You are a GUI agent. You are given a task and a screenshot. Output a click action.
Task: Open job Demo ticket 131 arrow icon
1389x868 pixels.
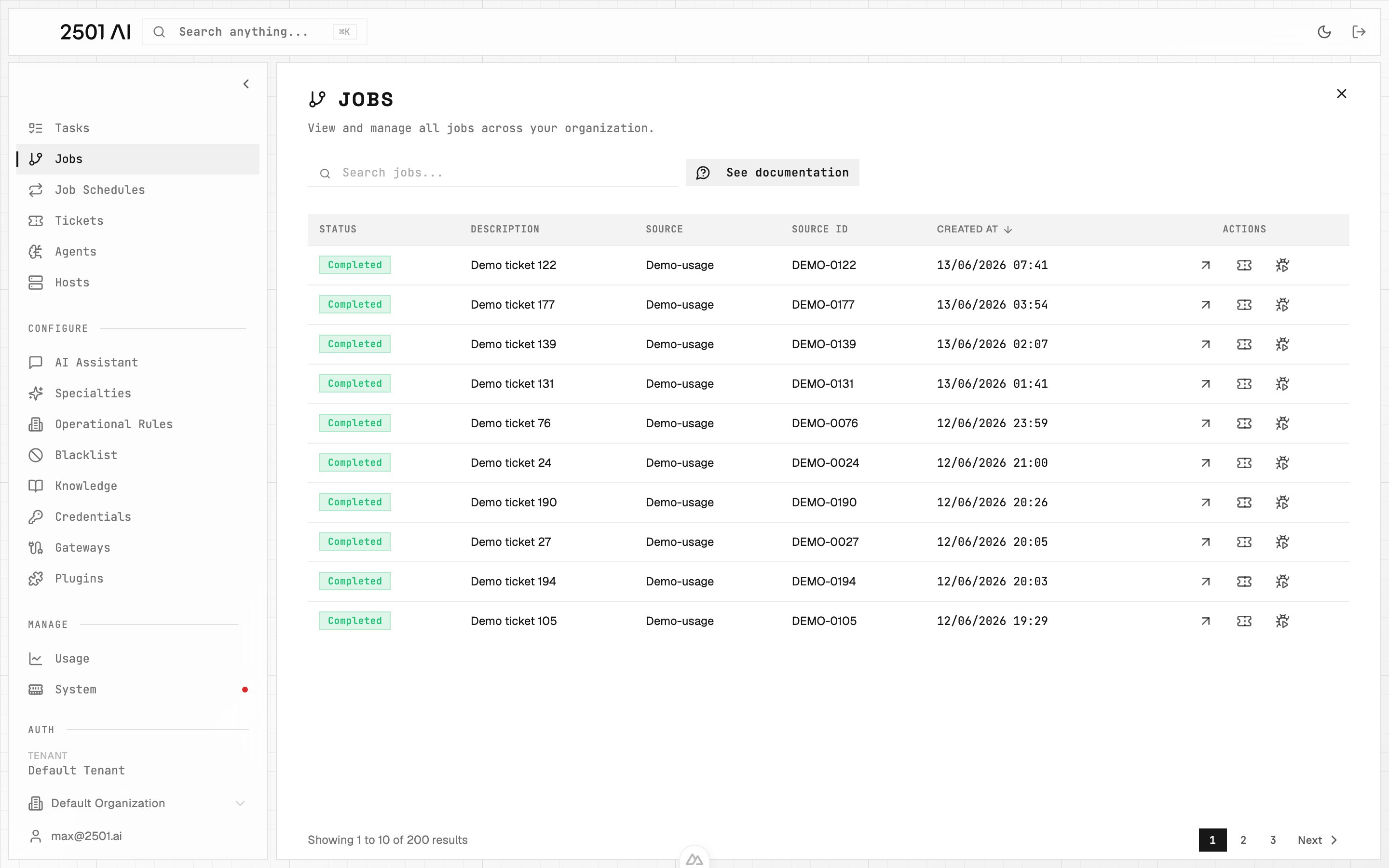1205,384
